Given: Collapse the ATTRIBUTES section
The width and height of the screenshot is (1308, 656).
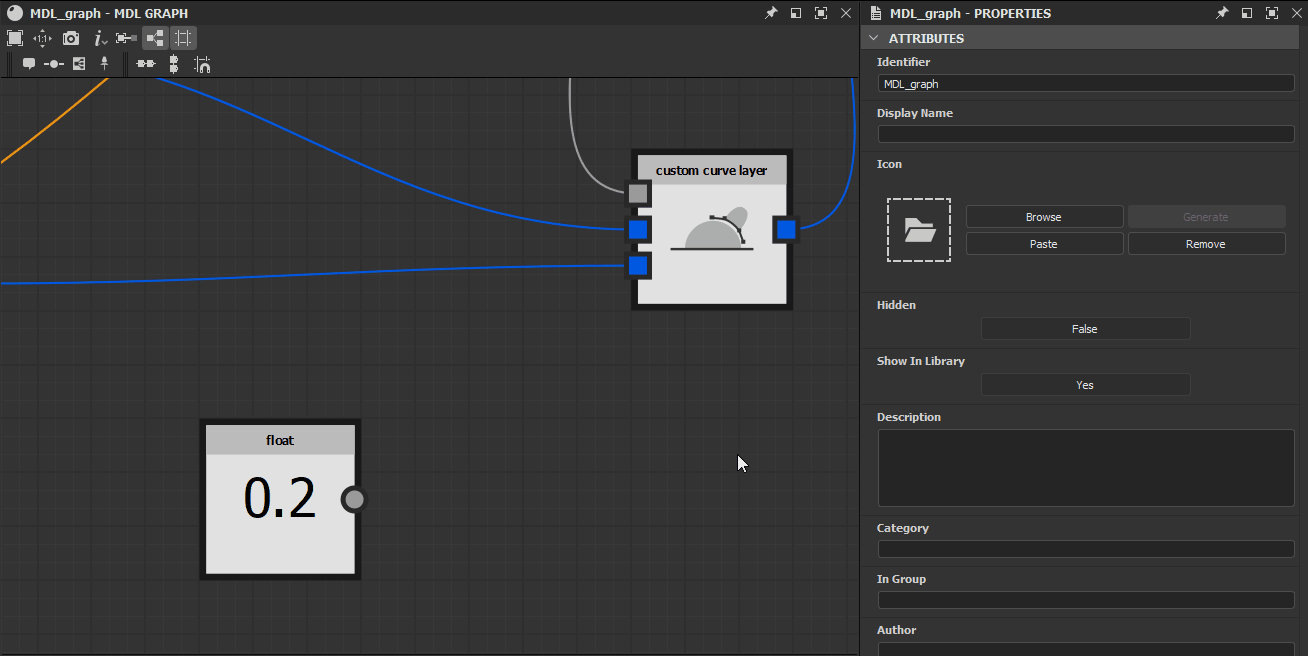Looking at the screenshot, I should tap(874, 38).
